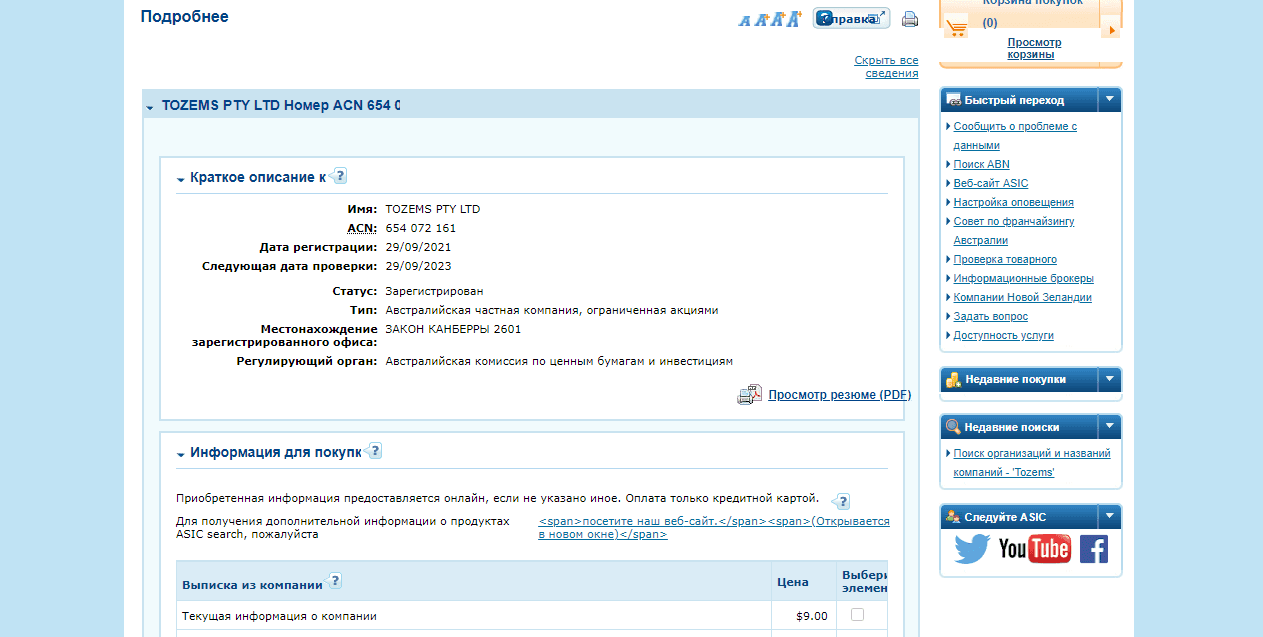Click the shopping cart icon

coord(957,27)
